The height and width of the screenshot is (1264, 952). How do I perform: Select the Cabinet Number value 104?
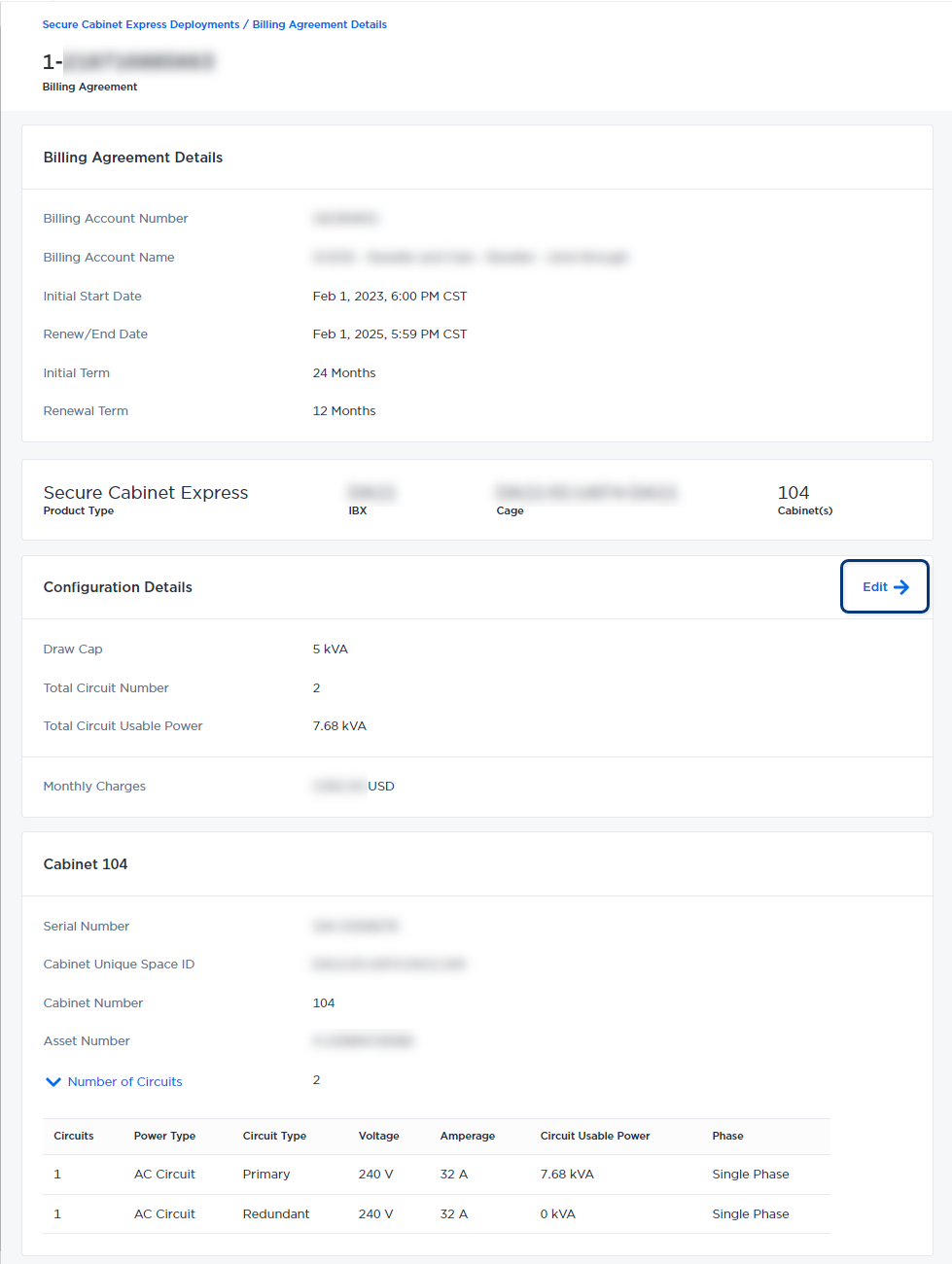click(x=324, y=1003)
